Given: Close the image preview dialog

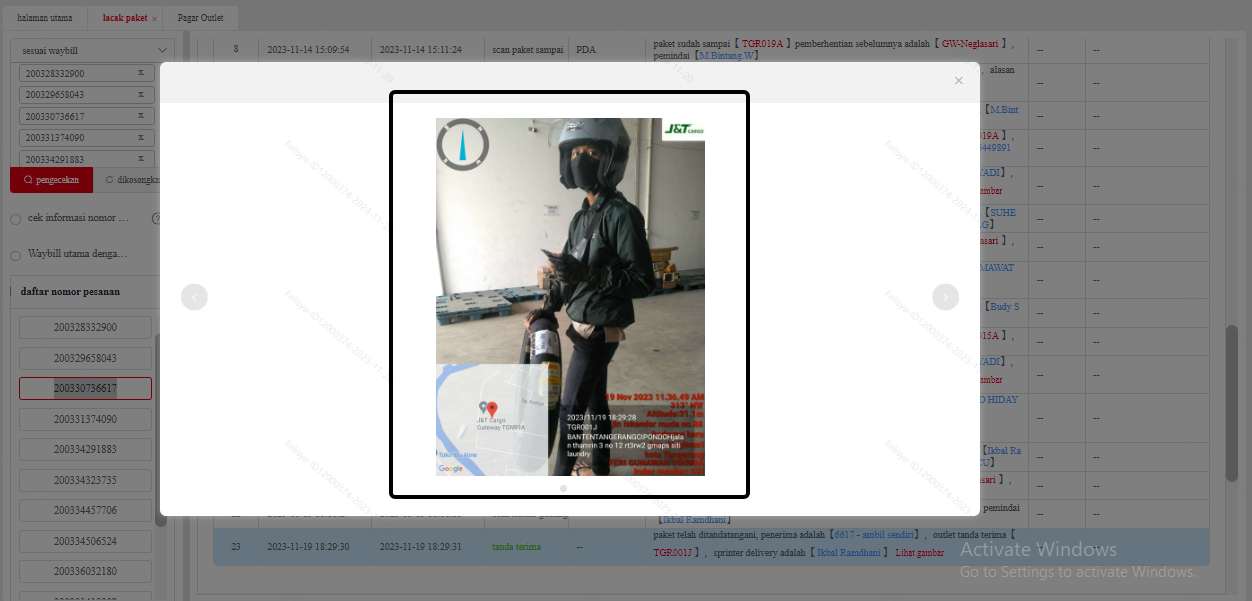Looking at the screenshot, I should pyautogui.click(x=958, y=81).
